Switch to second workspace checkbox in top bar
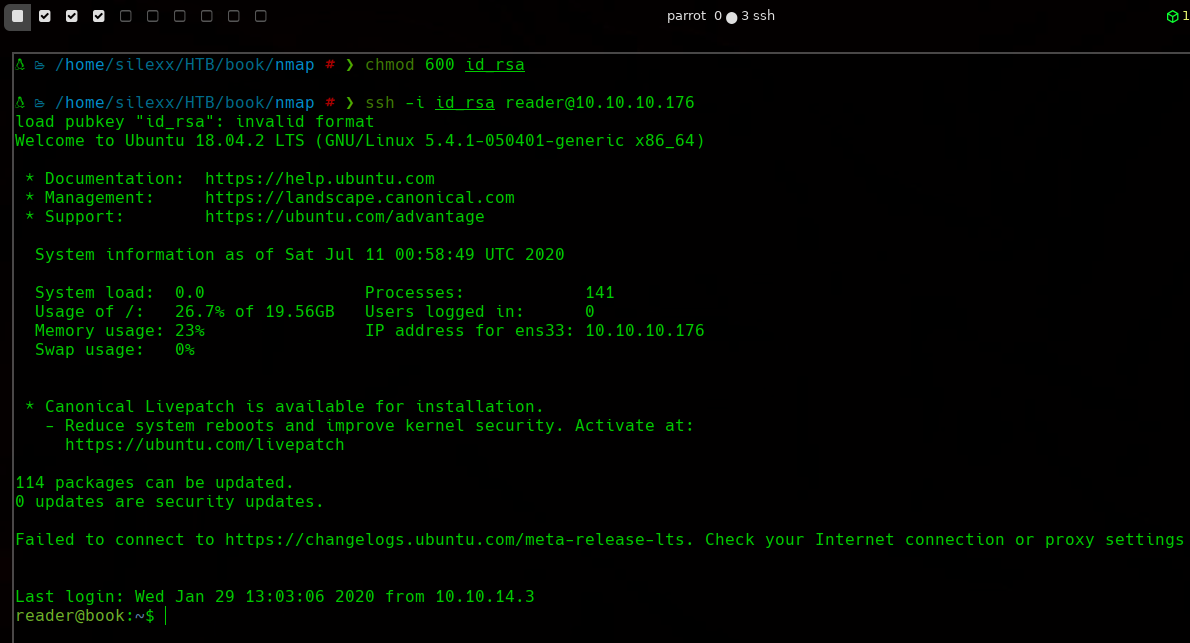1190x643 pixels. click(x=45, y=16)
